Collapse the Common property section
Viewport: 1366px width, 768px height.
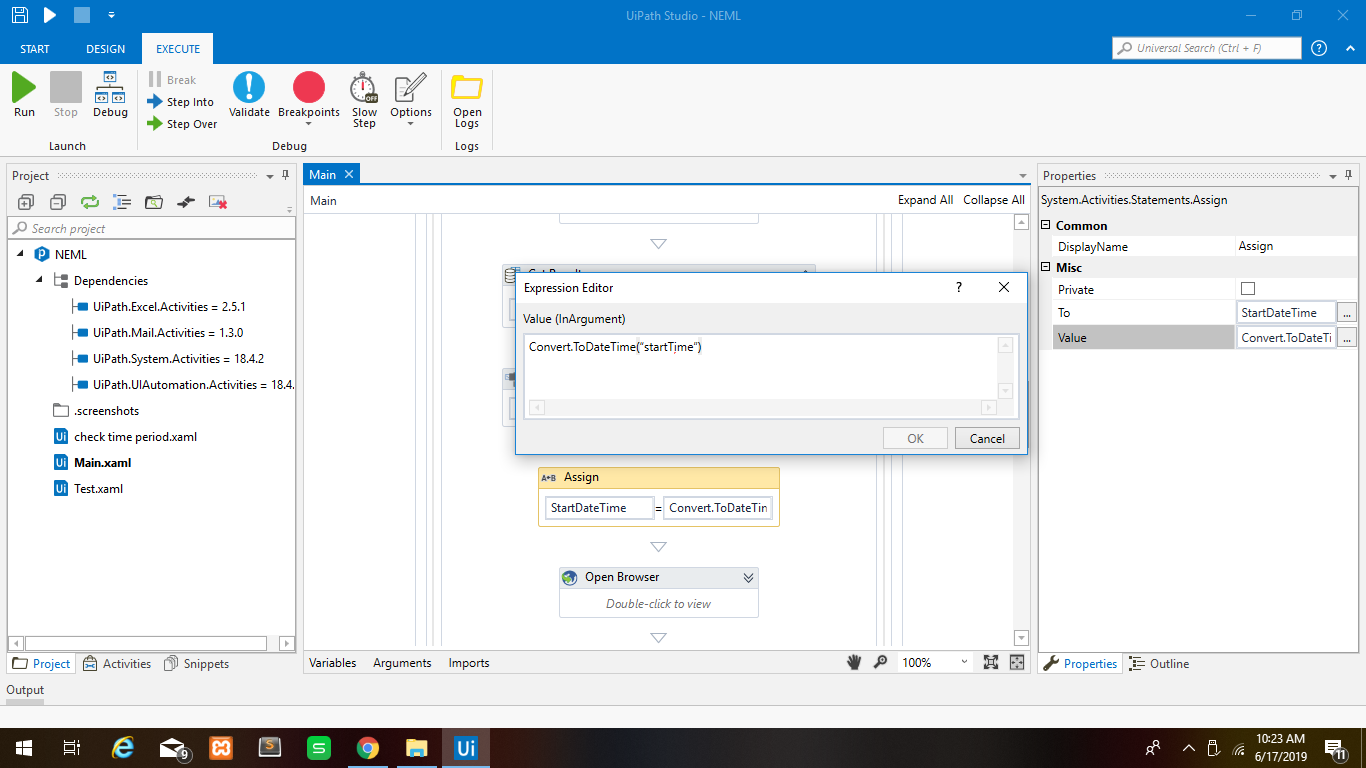(1046, 225)
